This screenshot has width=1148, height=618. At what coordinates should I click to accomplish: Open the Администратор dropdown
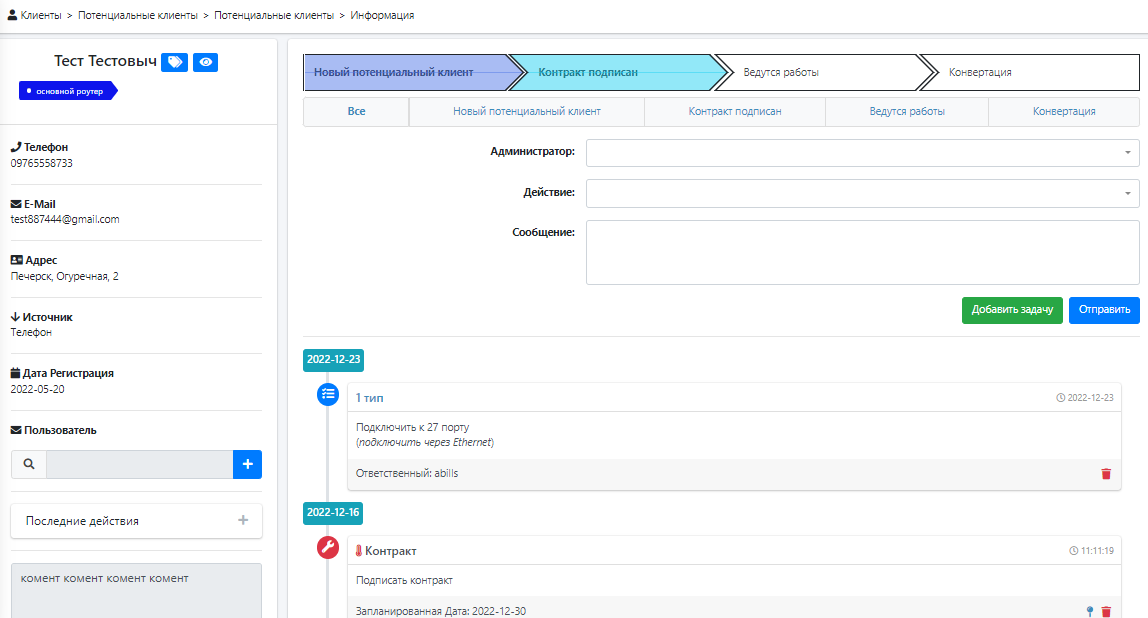tap(862, 152)
